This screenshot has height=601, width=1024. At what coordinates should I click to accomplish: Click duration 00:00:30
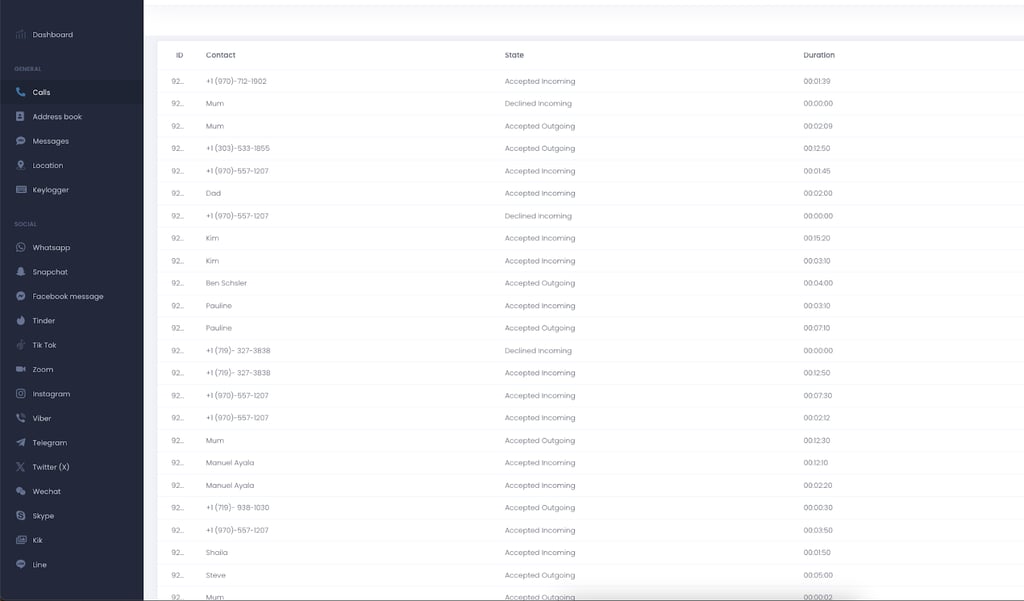pos(818,508)
